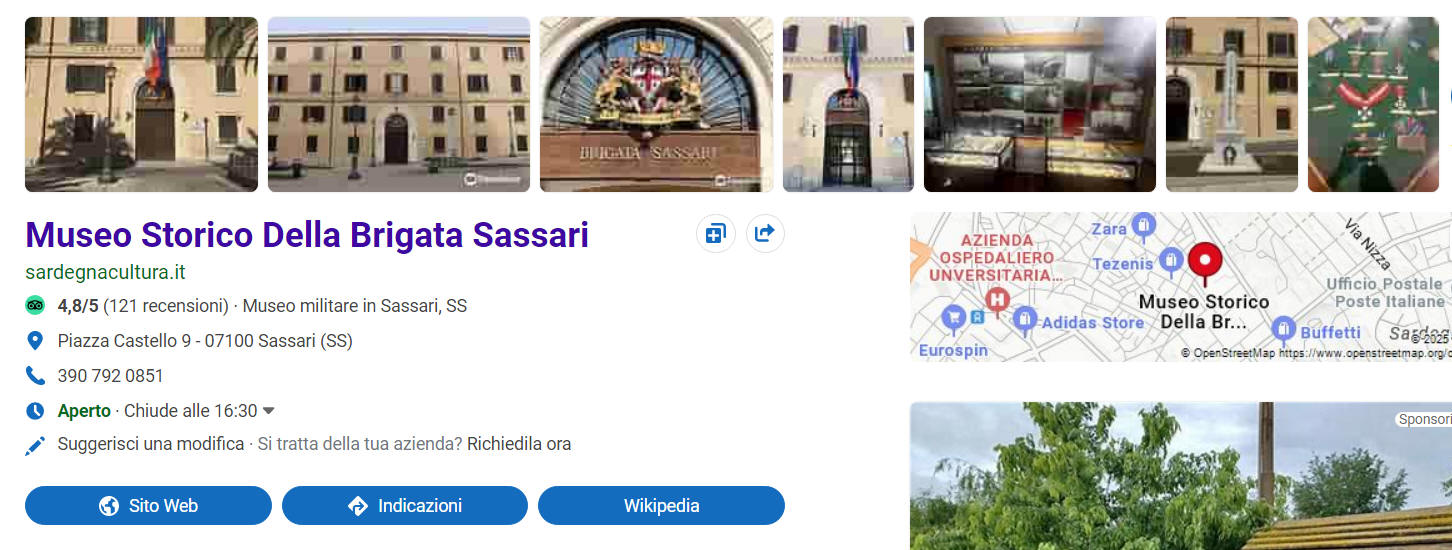This screenshot has width=1452, height=550.
Task: Click the Tripadvisor owl rating icon
Action: click(x=35, y=306)
